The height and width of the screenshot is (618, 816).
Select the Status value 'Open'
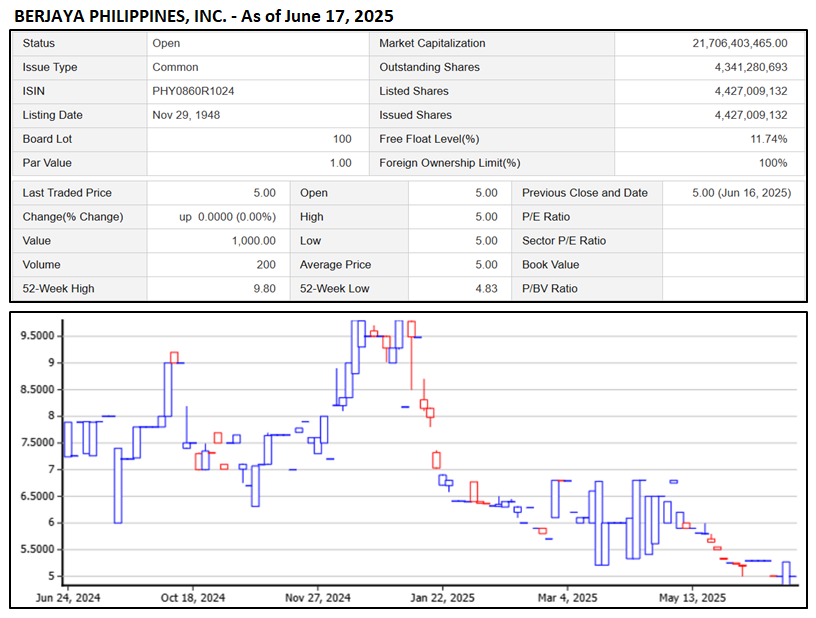click(166, 43)
